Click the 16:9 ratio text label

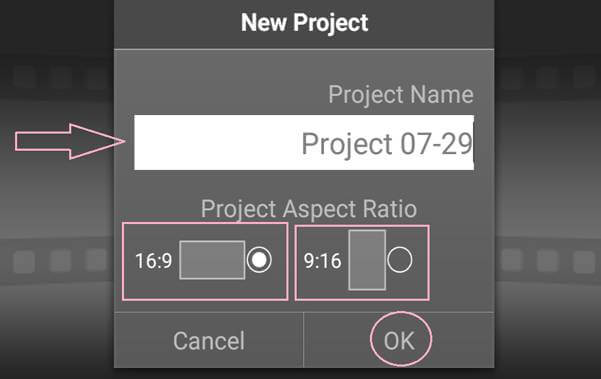click(154, 261)
